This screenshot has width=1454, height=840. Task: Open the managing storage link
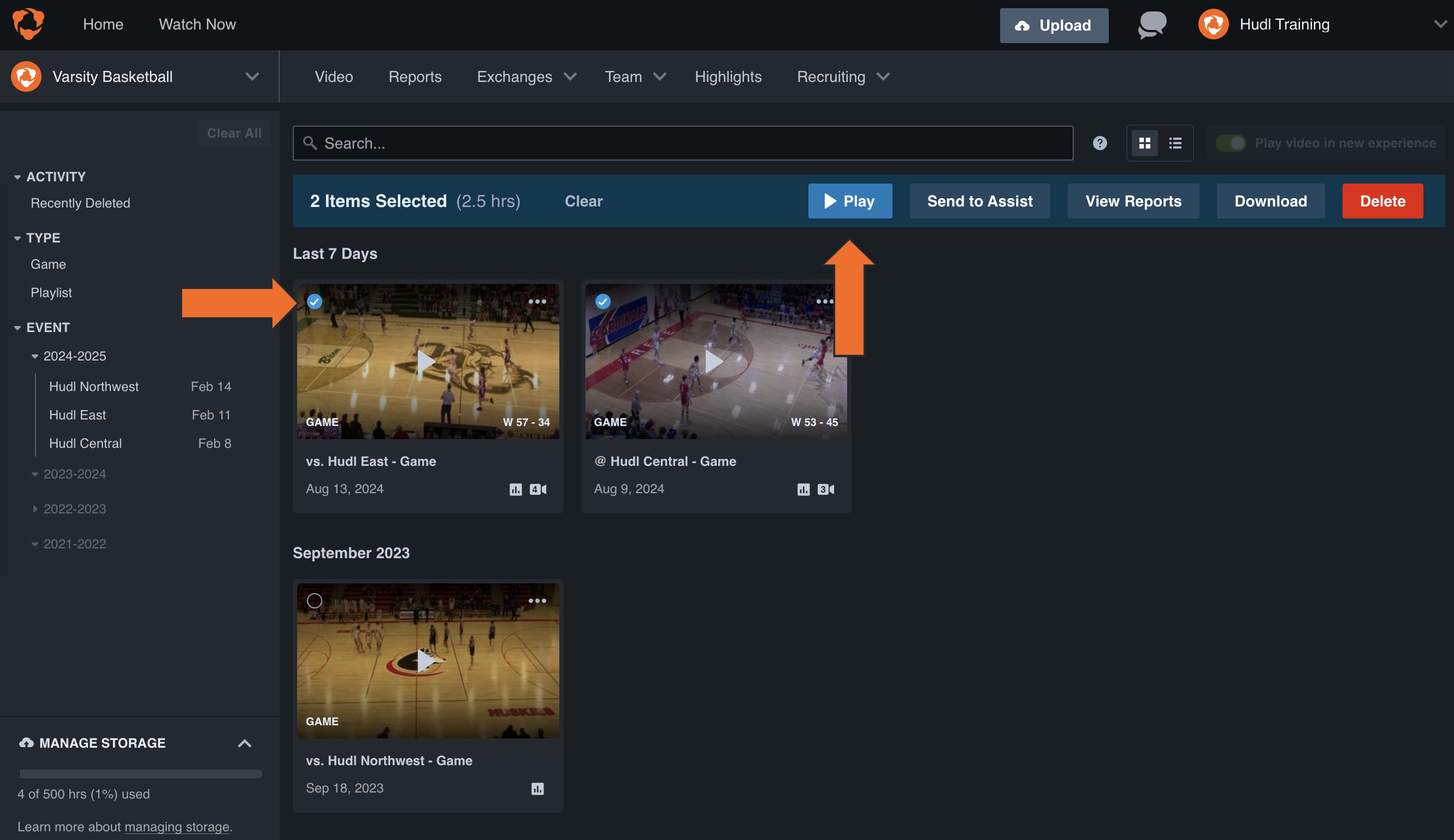[176, 826]
